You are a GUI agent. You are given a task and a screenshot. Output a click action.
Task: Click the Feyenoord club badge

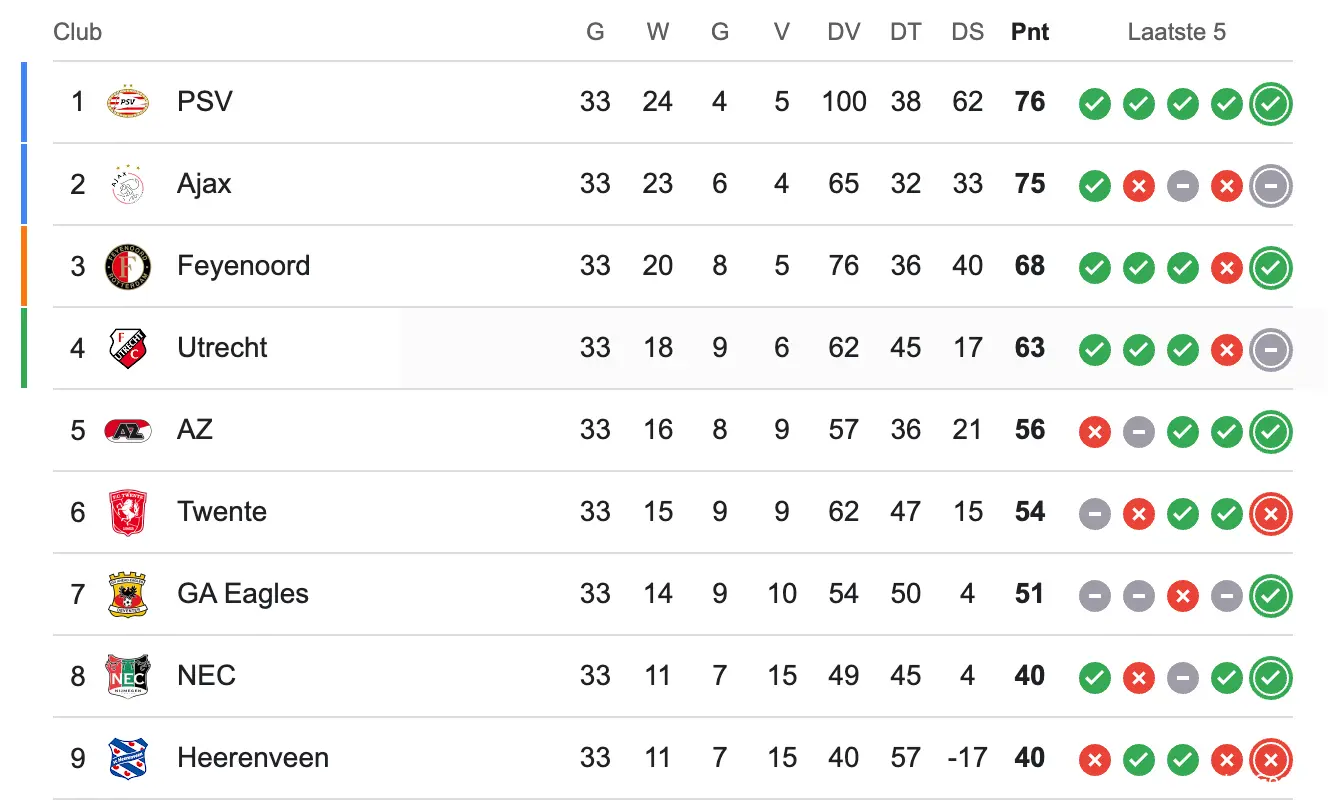click(x=128, y=266)
